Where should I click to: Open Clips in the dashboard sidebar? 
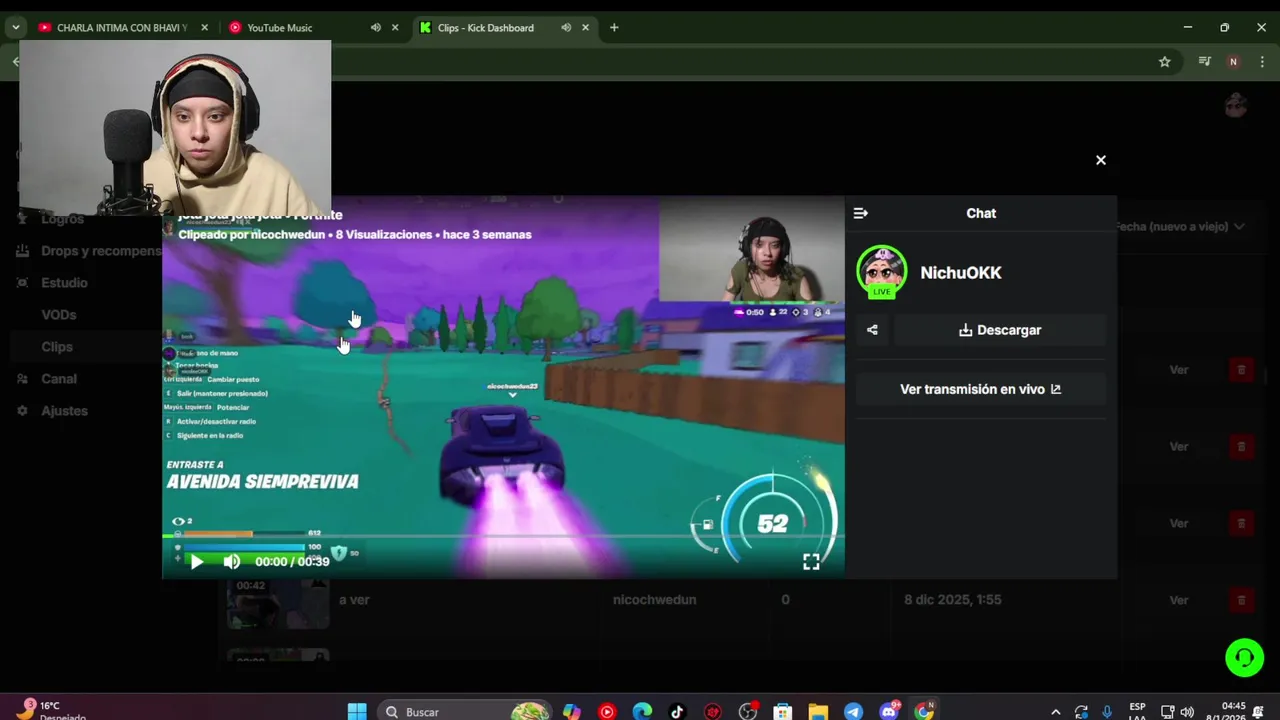click(57, 347)
